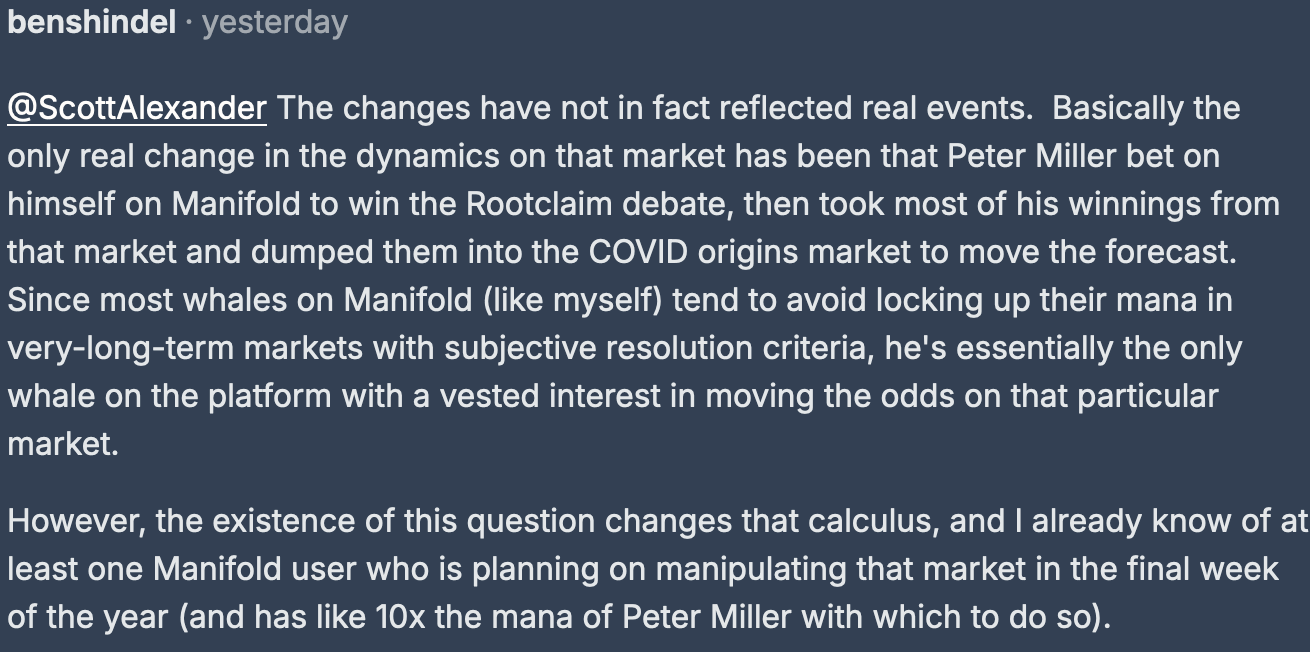Open the benshindel user profile

pos(92,22)
